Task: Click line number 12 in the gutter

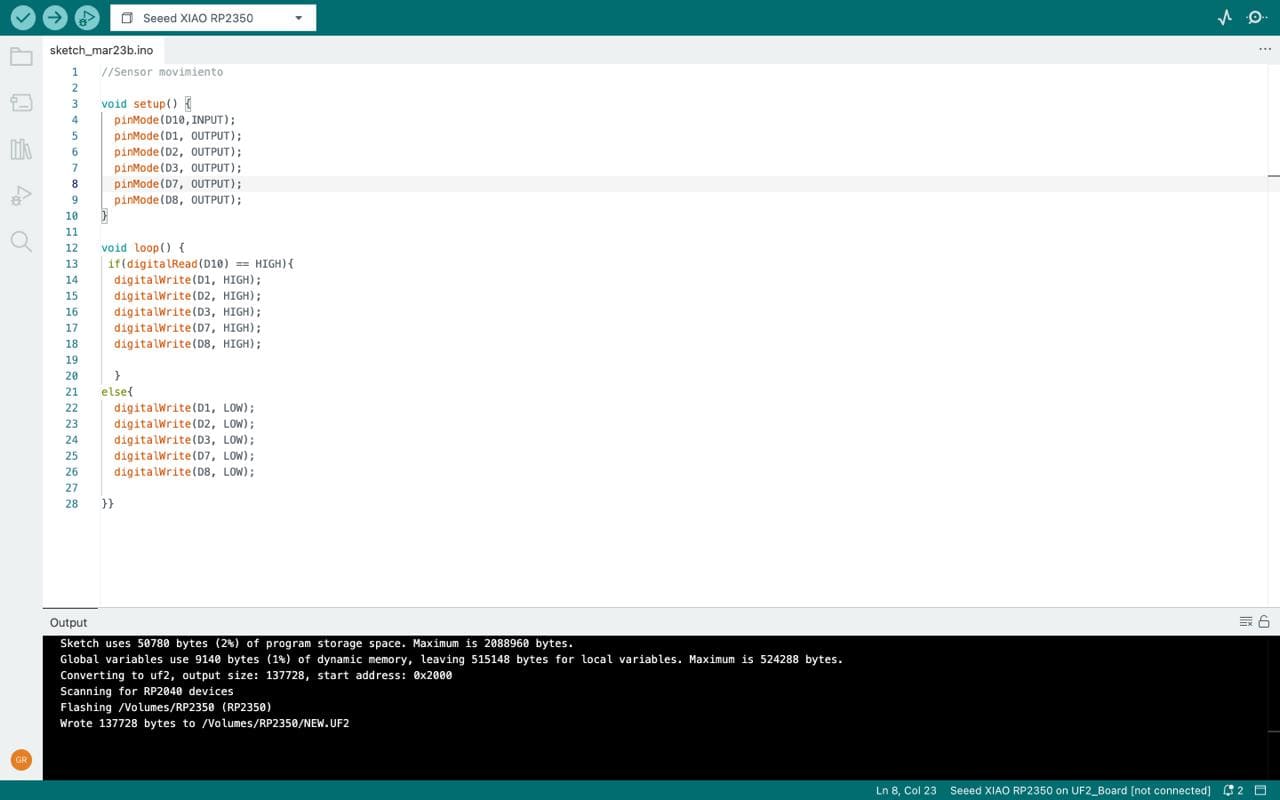Action: coord(72,248)
